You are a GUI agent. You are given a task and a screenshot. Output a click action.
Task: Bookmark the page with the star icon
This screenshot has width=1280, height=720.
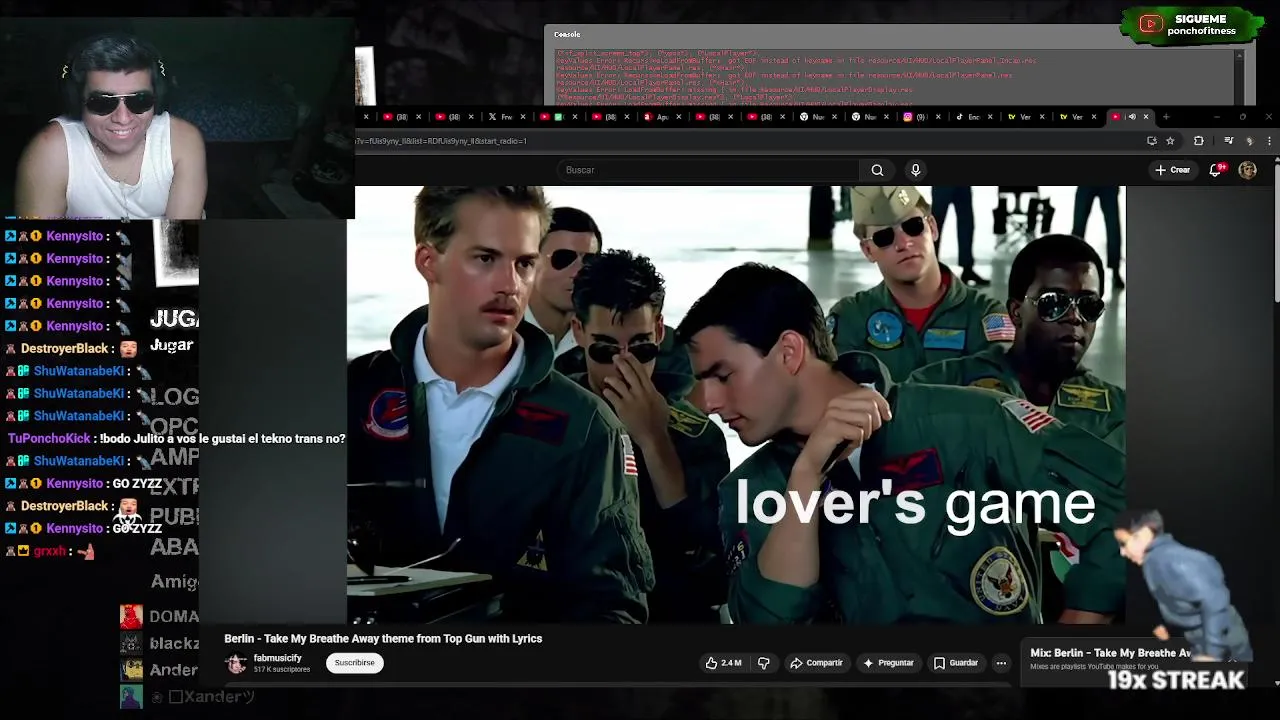coord(1170,141)
